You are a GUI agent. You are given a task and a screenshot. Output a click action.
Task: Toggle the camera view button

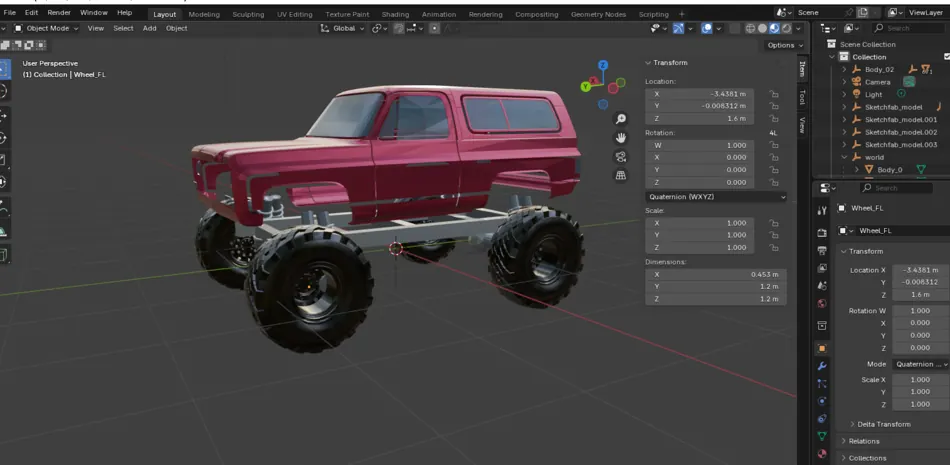tap(620, 157)
